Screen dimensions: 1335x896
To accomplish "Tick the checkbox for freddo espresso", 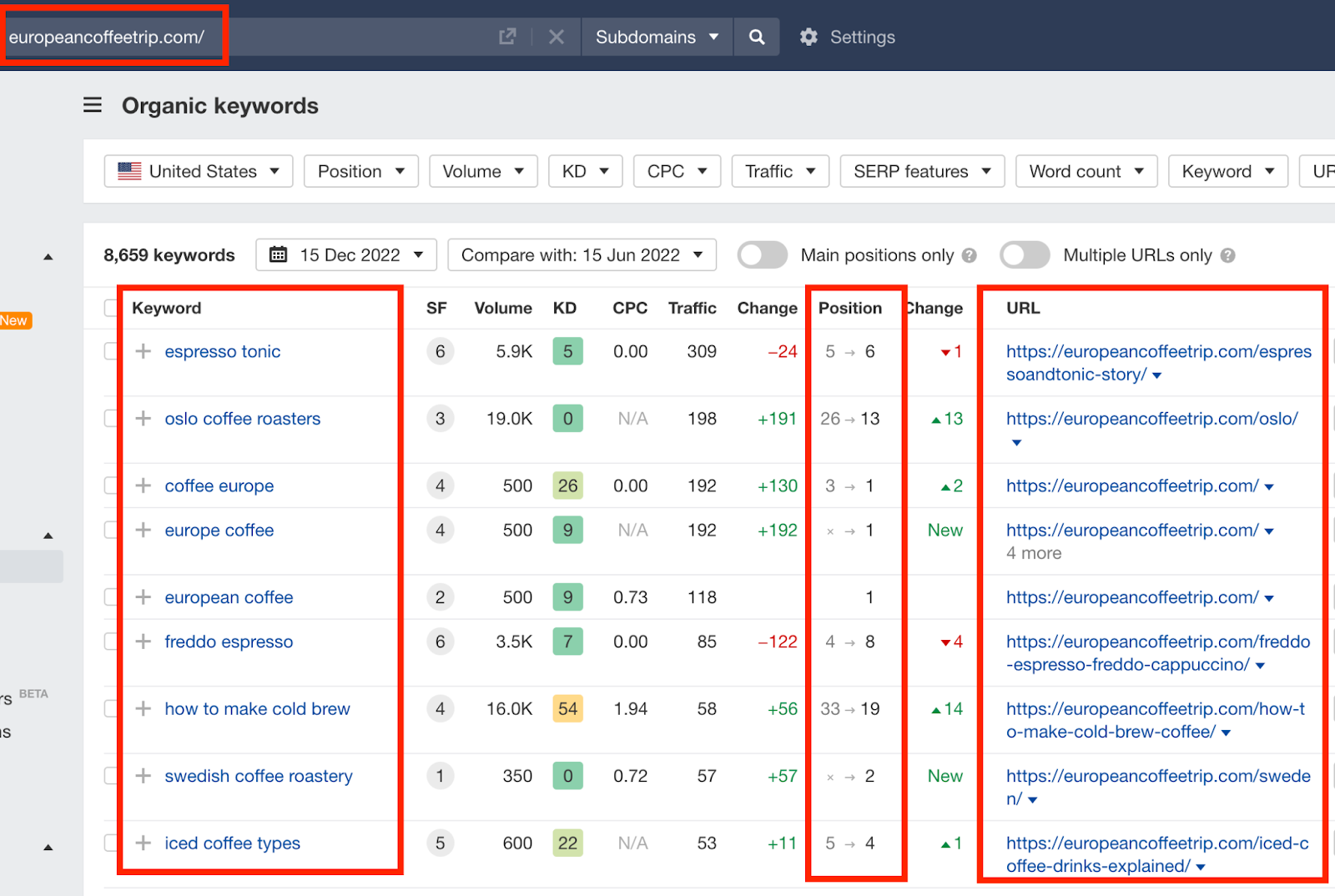I will tap(111, 642).
